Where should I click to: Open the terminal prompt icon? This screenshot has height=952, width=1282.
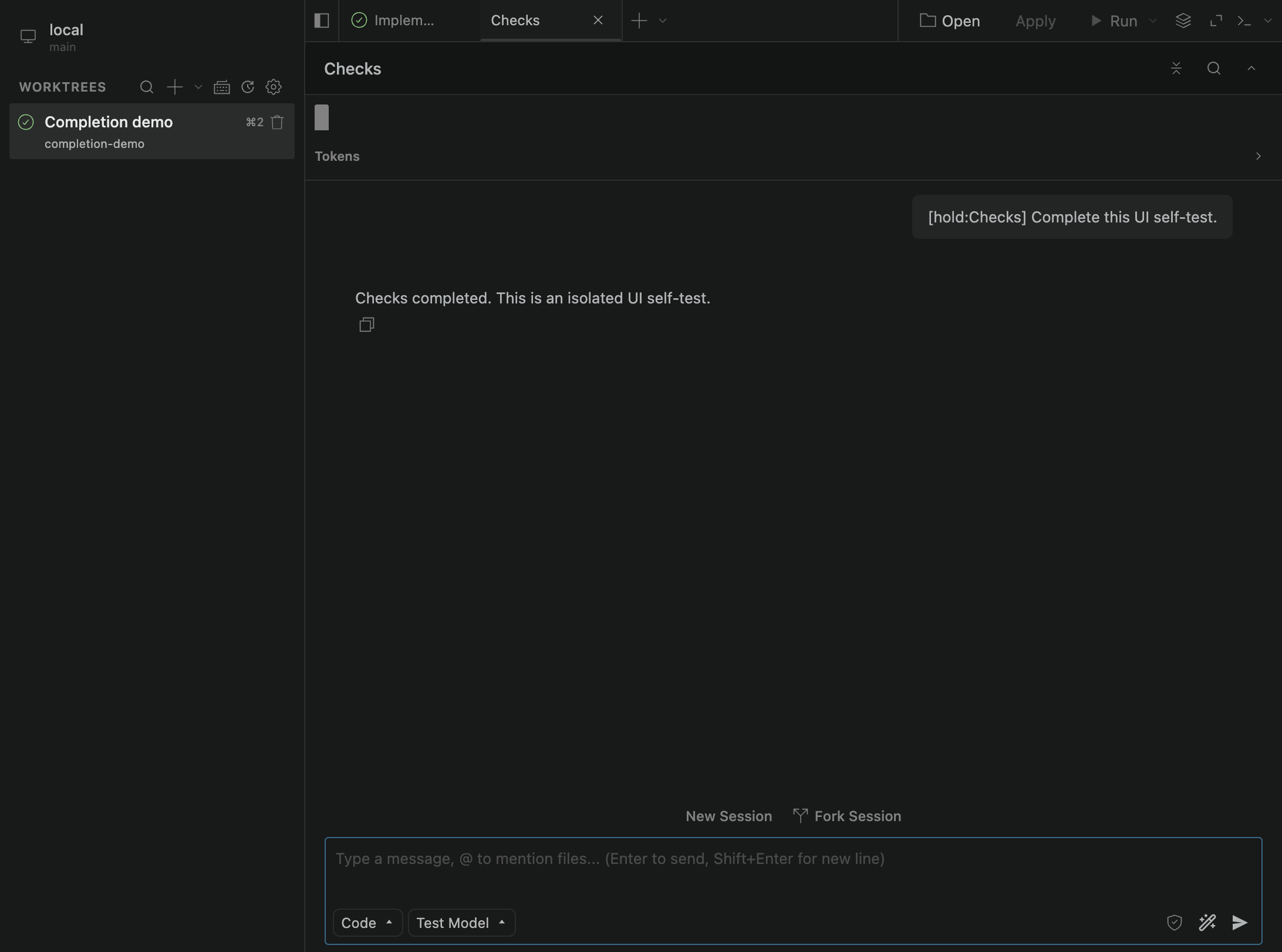coord(1244,21)
